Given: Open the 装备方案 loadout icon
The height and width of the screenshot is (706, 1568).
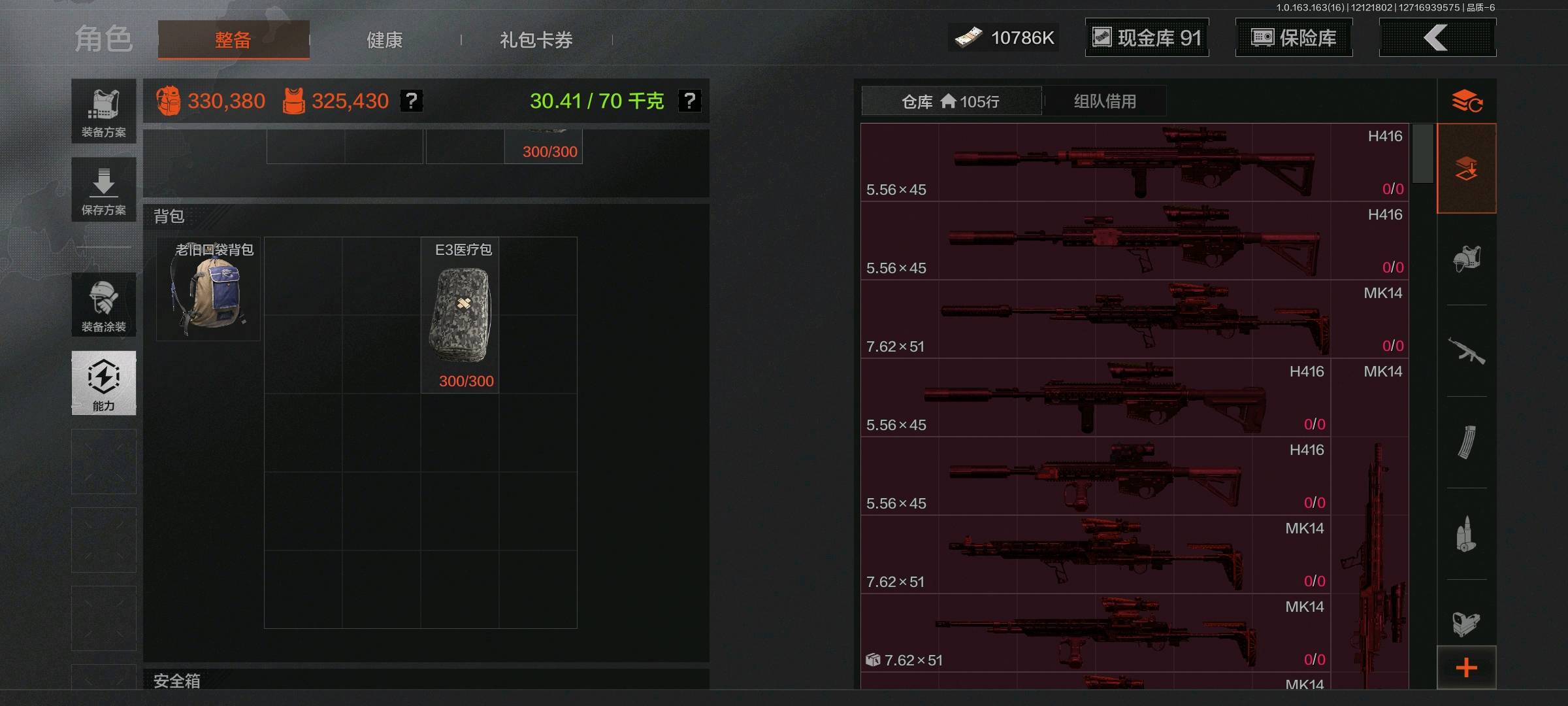Looking at the screenshot, I should (104, 111).
